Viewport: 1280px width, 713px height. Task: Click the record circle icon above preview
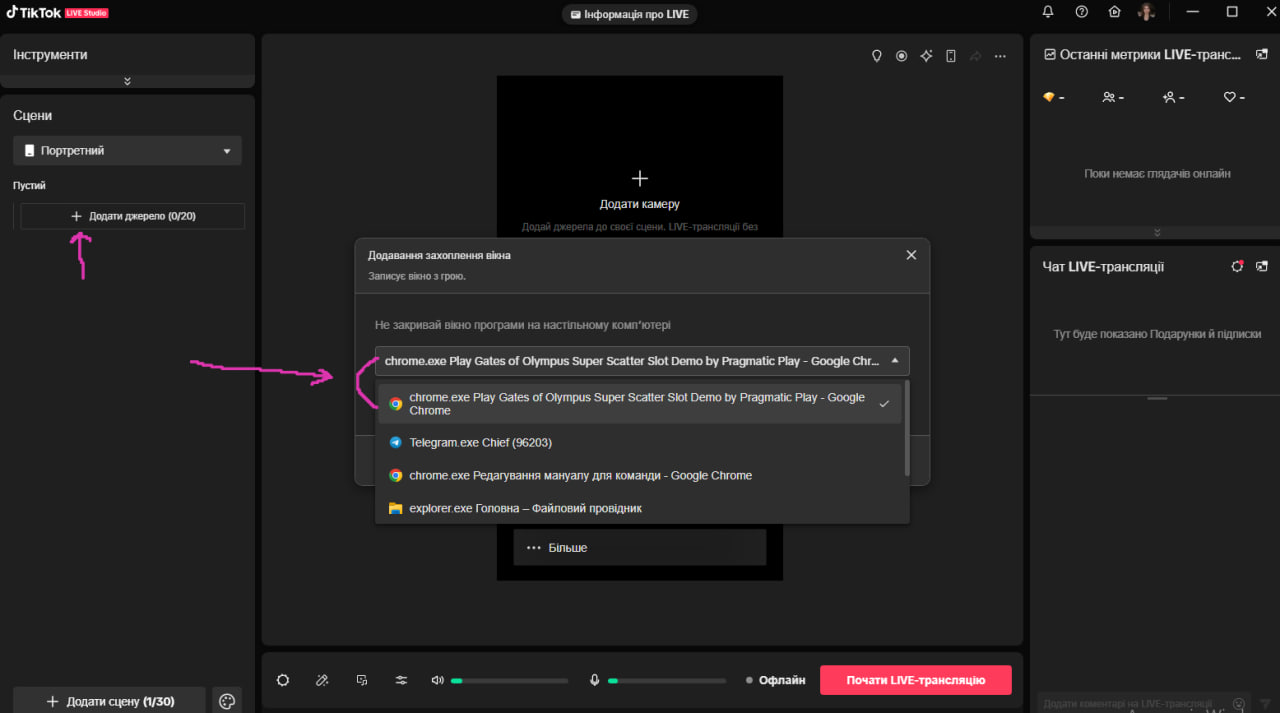pos(901,56)
